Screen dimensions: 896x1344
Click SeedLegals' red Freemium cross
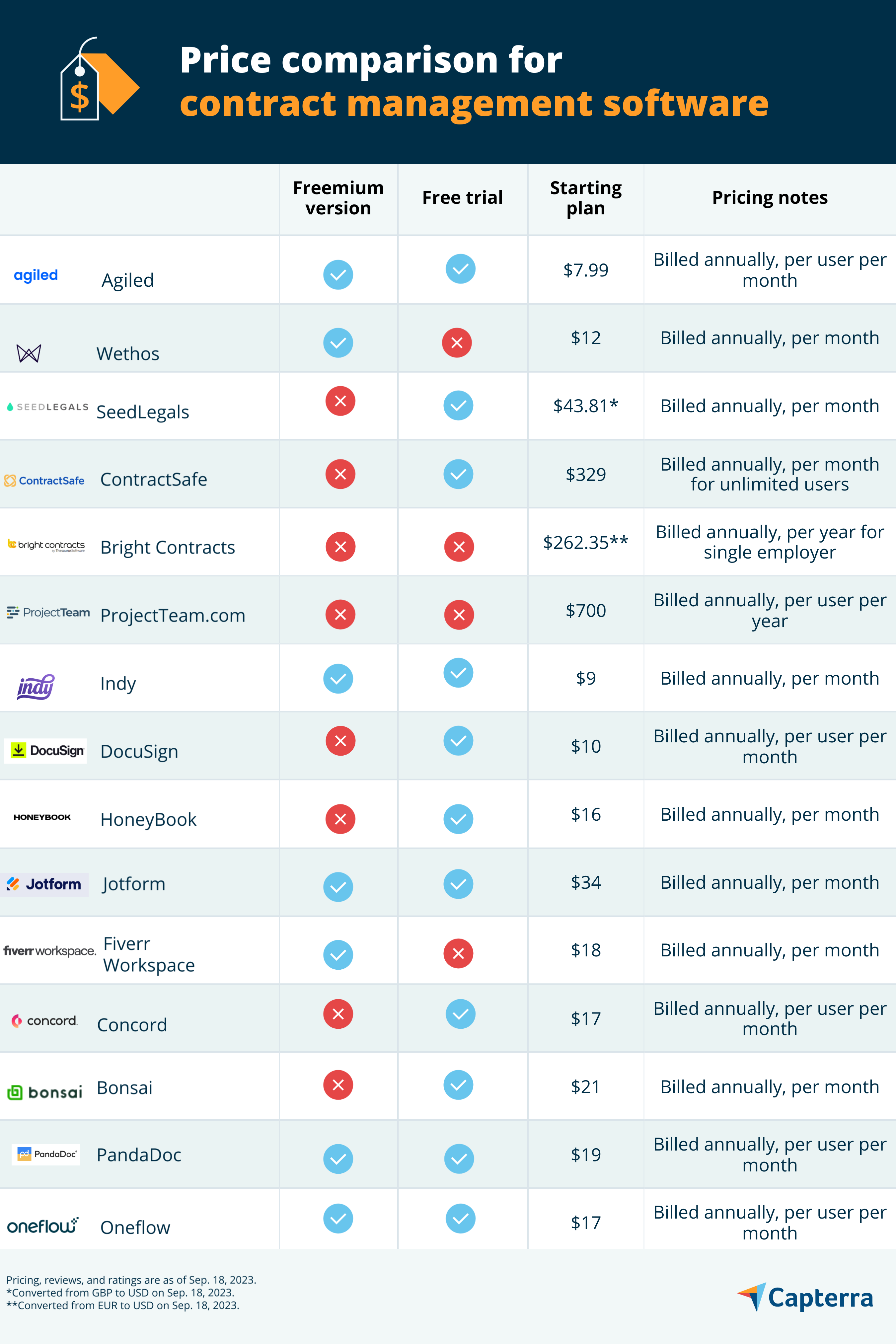(x=340, y=401)
